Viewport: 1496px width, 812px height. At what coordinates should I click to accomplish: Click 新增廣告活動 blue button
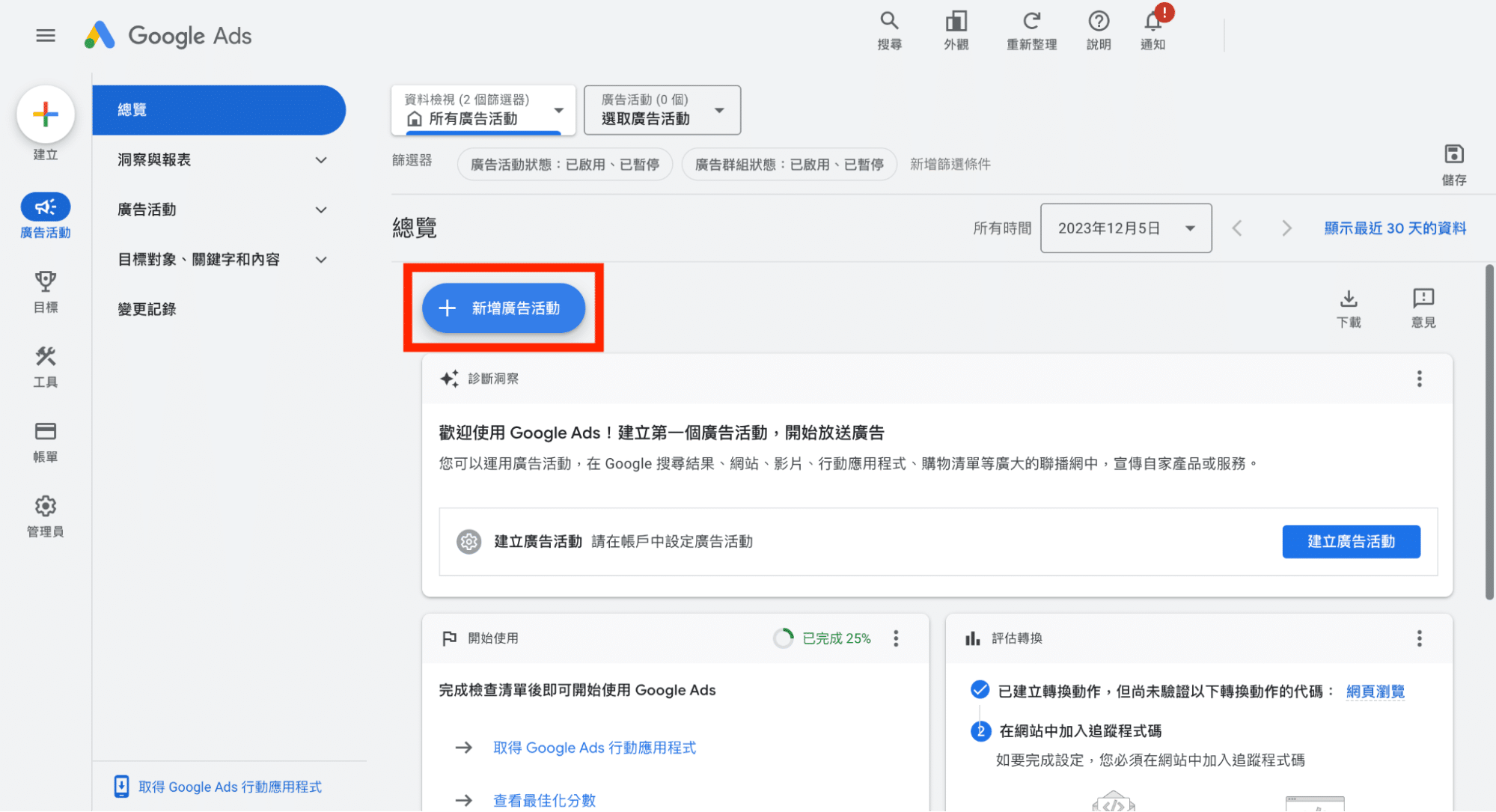pyautogui.click(x=504, y=308)
